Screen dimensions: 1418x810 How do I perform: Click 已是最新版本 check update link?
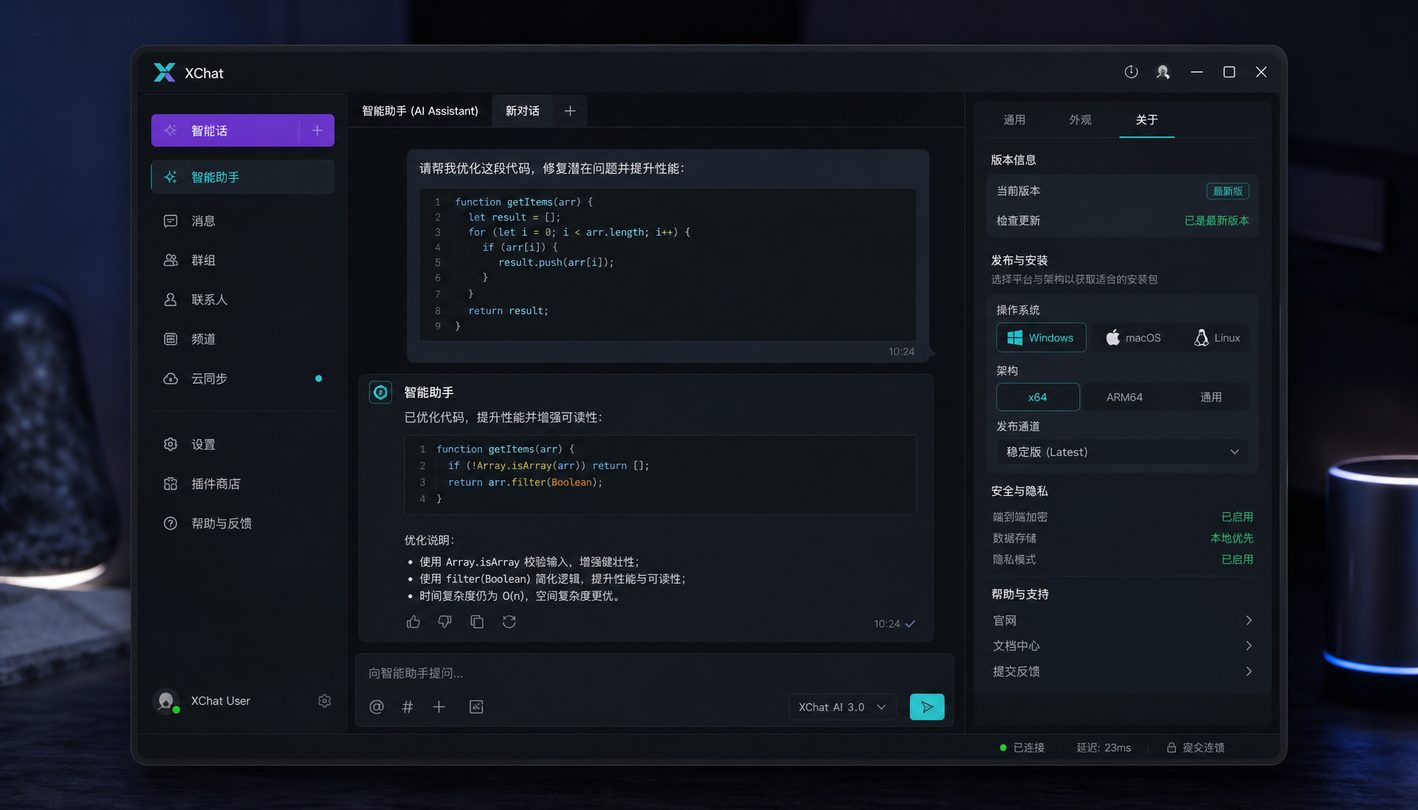coord(1217,221)
